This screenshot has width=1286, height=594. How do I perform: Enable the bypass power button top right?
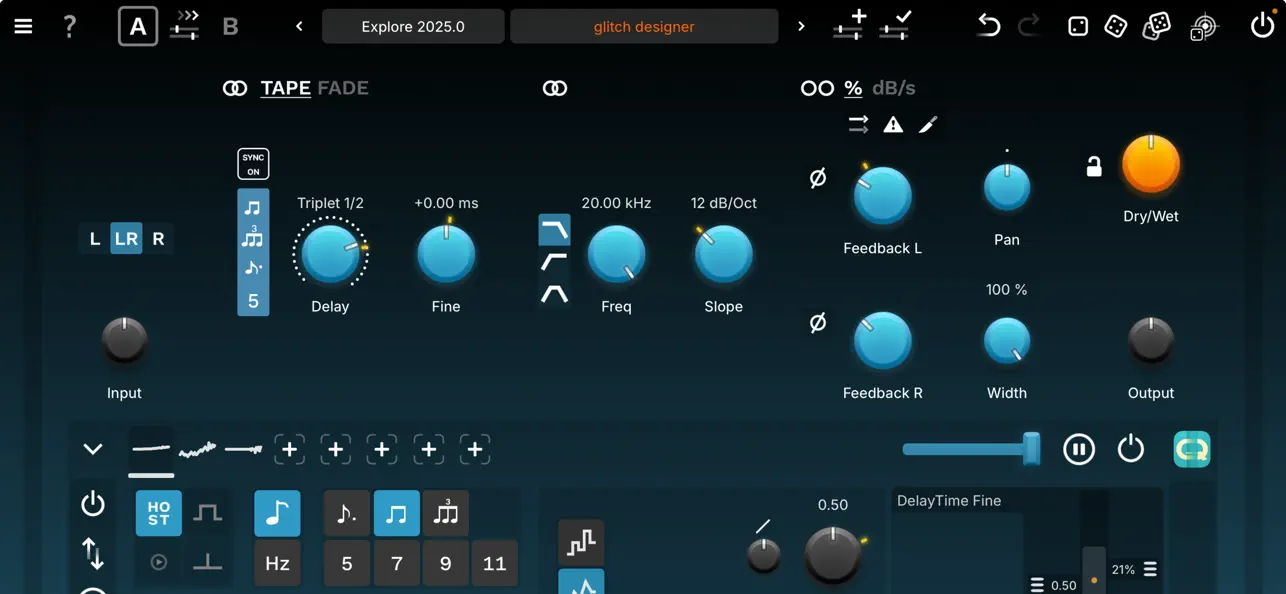1262,25
